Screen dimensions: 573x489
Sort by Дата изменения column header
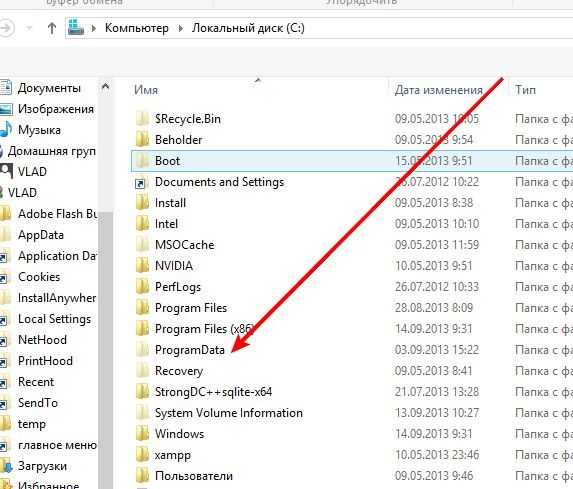(439, 90)
